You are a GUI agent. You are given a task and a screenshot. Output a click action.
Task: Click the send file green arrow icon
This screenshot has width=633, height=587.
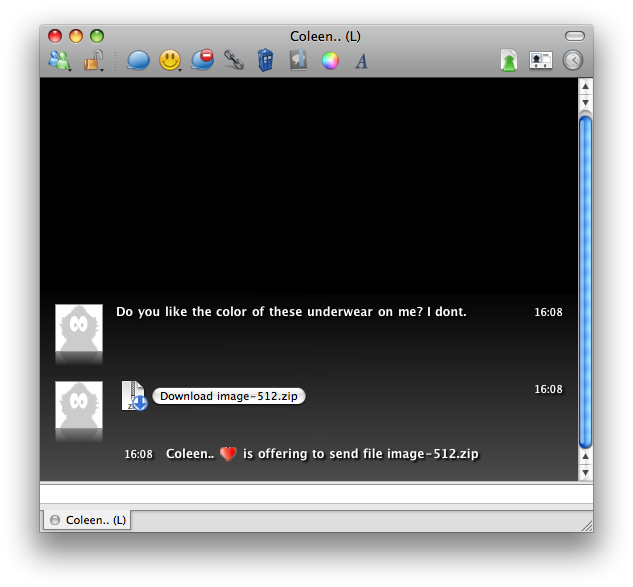tap(509, 61)
